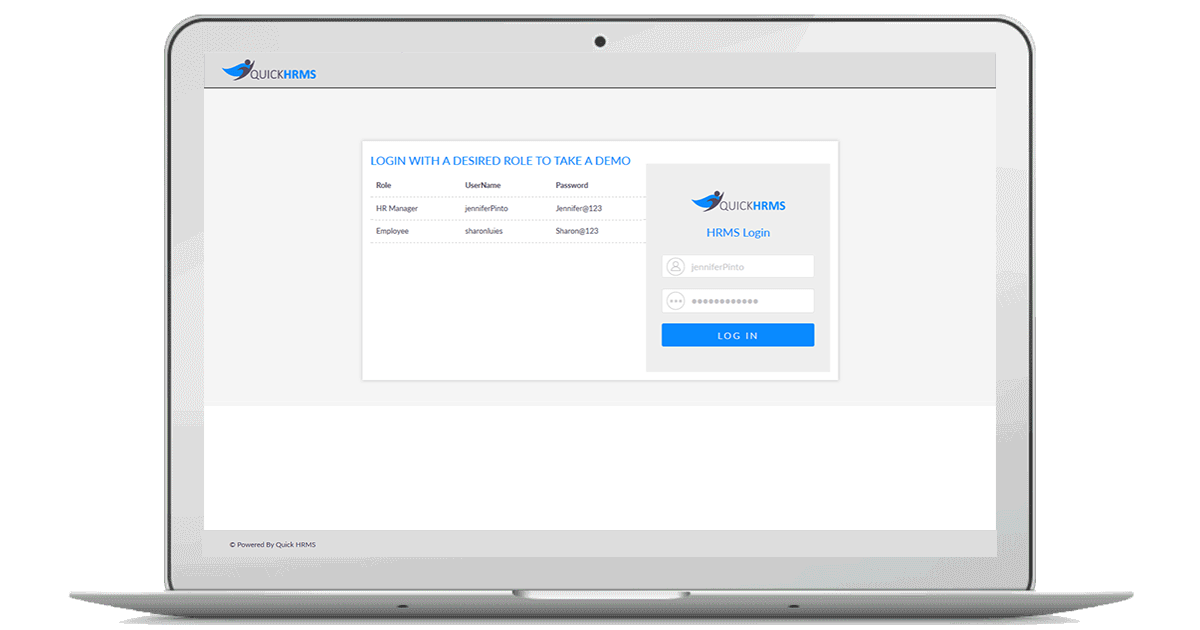
Task: Click the Sharon@123 password in the table
Action: [x=577, y=231]
